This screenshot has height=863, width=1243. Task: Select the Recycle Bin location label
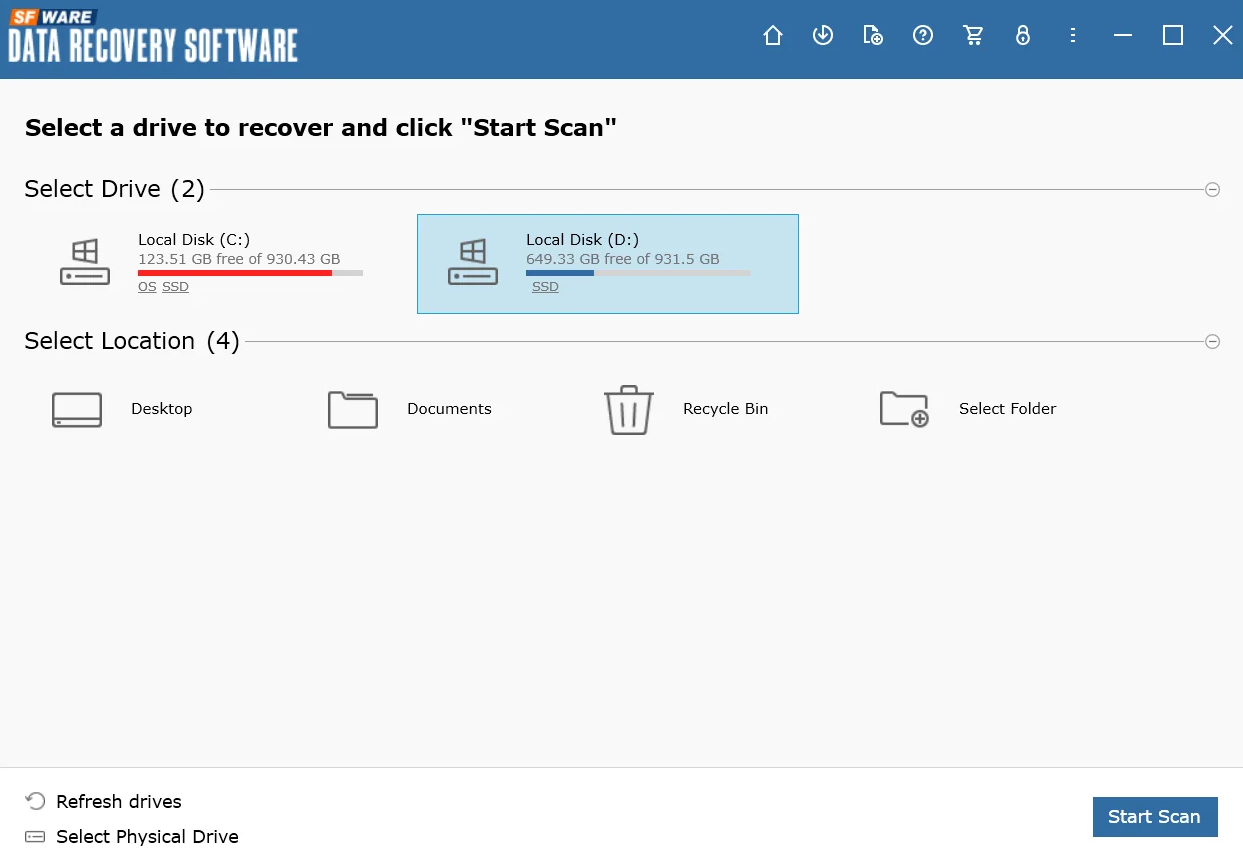[x=726, y=409]
